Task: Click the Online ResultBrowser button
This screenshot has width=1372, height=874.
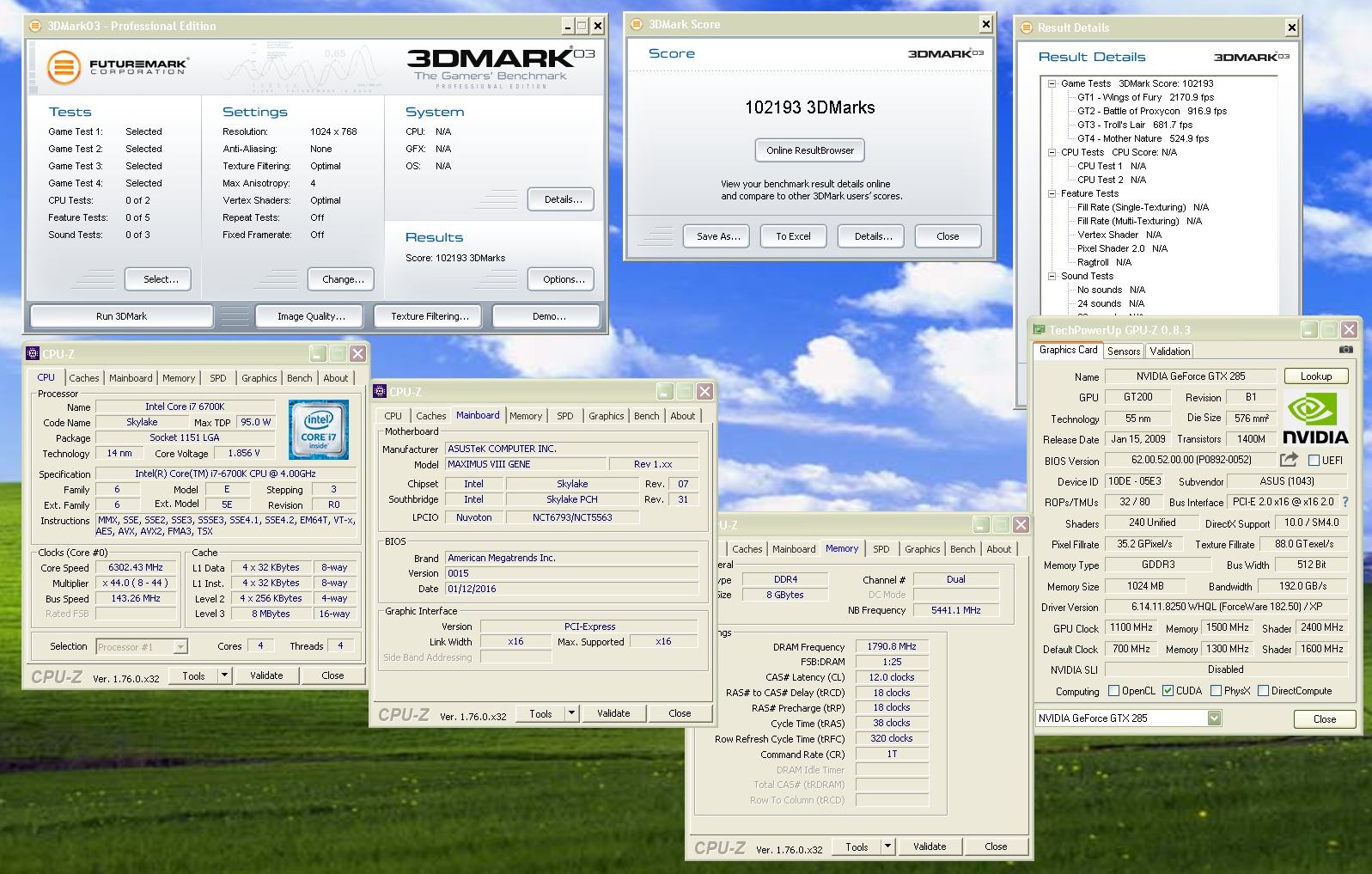Action: click(810, 150)
